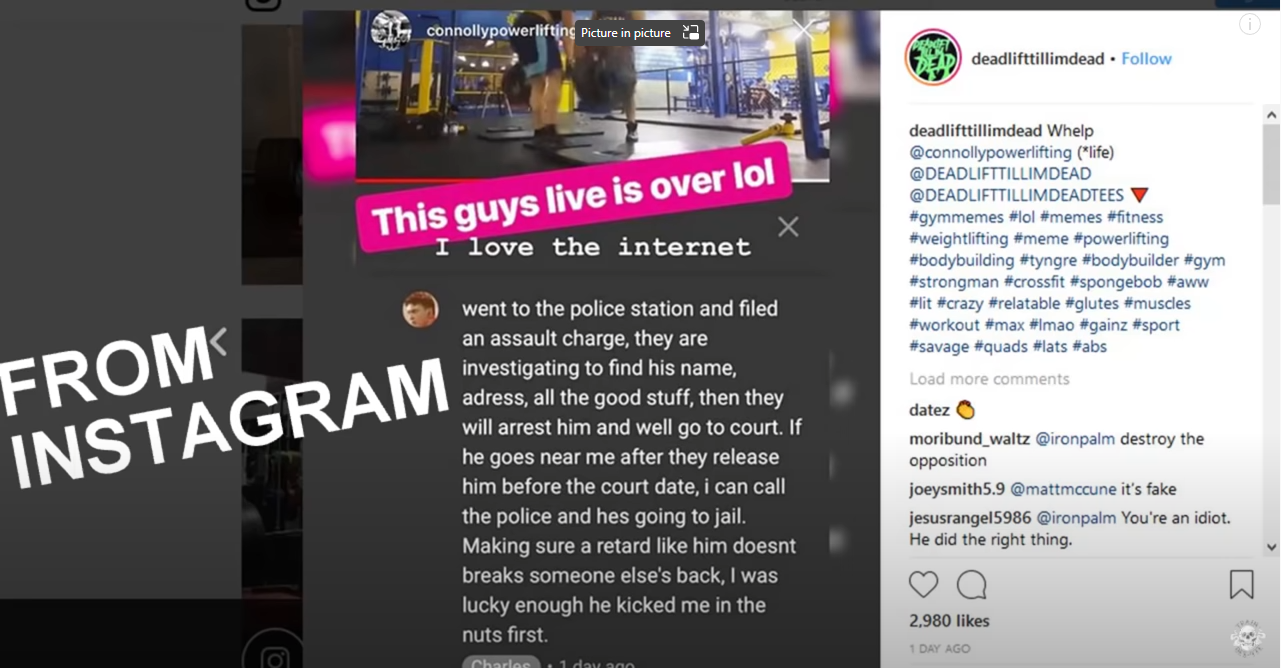Follow the deadlifttillimdead account
The image size is (1281, 668).
point(1146,59)
